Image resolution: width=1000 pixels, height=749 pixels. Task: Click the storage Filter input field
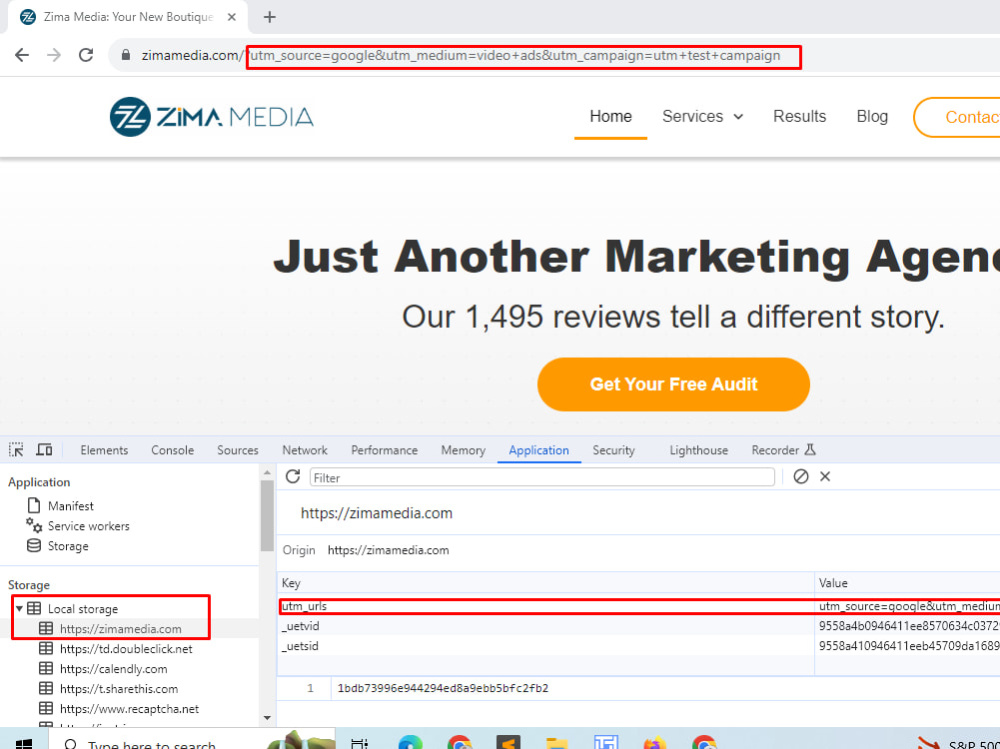coord(542,477)
